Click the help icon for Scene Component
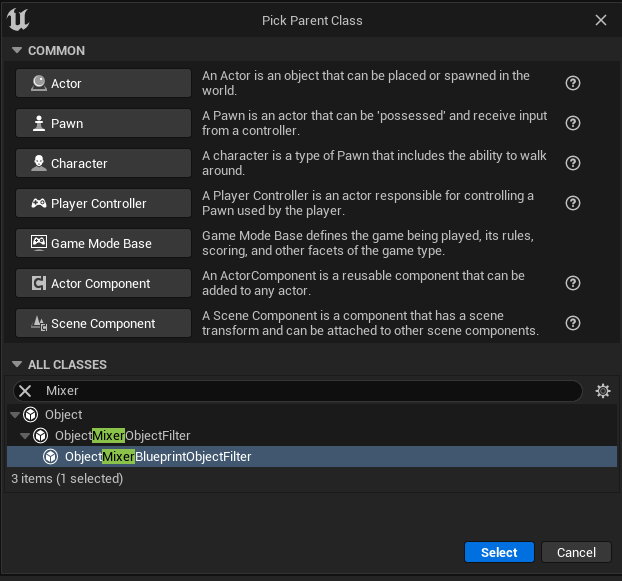The width and height of the screenshot is (622, 581). (x=573, y=323)
